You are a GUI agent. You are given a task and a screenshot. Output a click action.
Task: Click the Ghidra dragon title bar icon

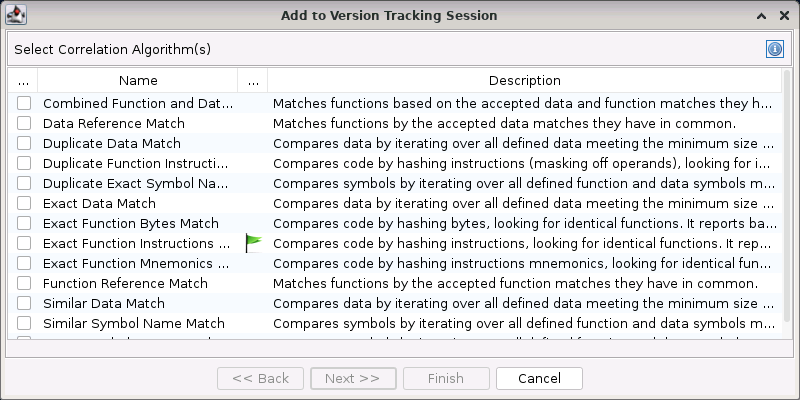click(x=16, y=15)
